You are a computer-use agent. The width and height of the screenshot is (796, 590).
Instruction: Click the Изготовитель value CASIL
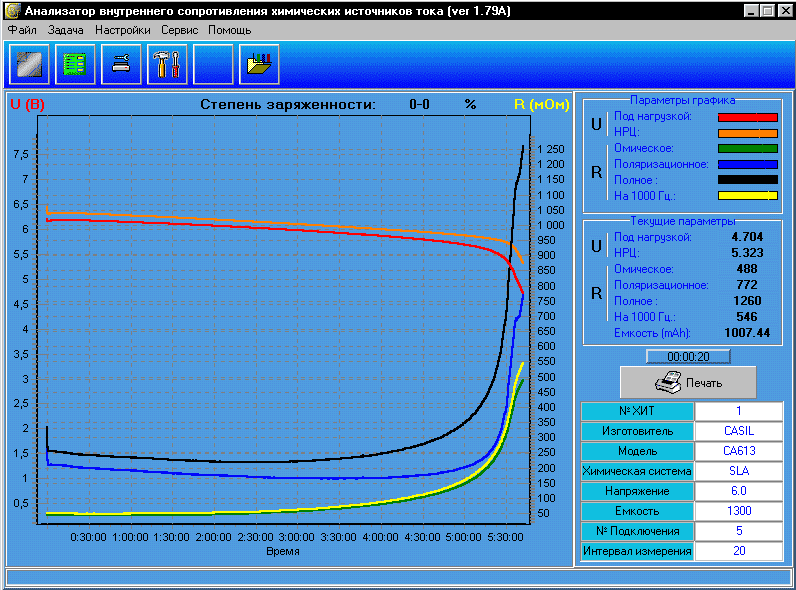739,431
